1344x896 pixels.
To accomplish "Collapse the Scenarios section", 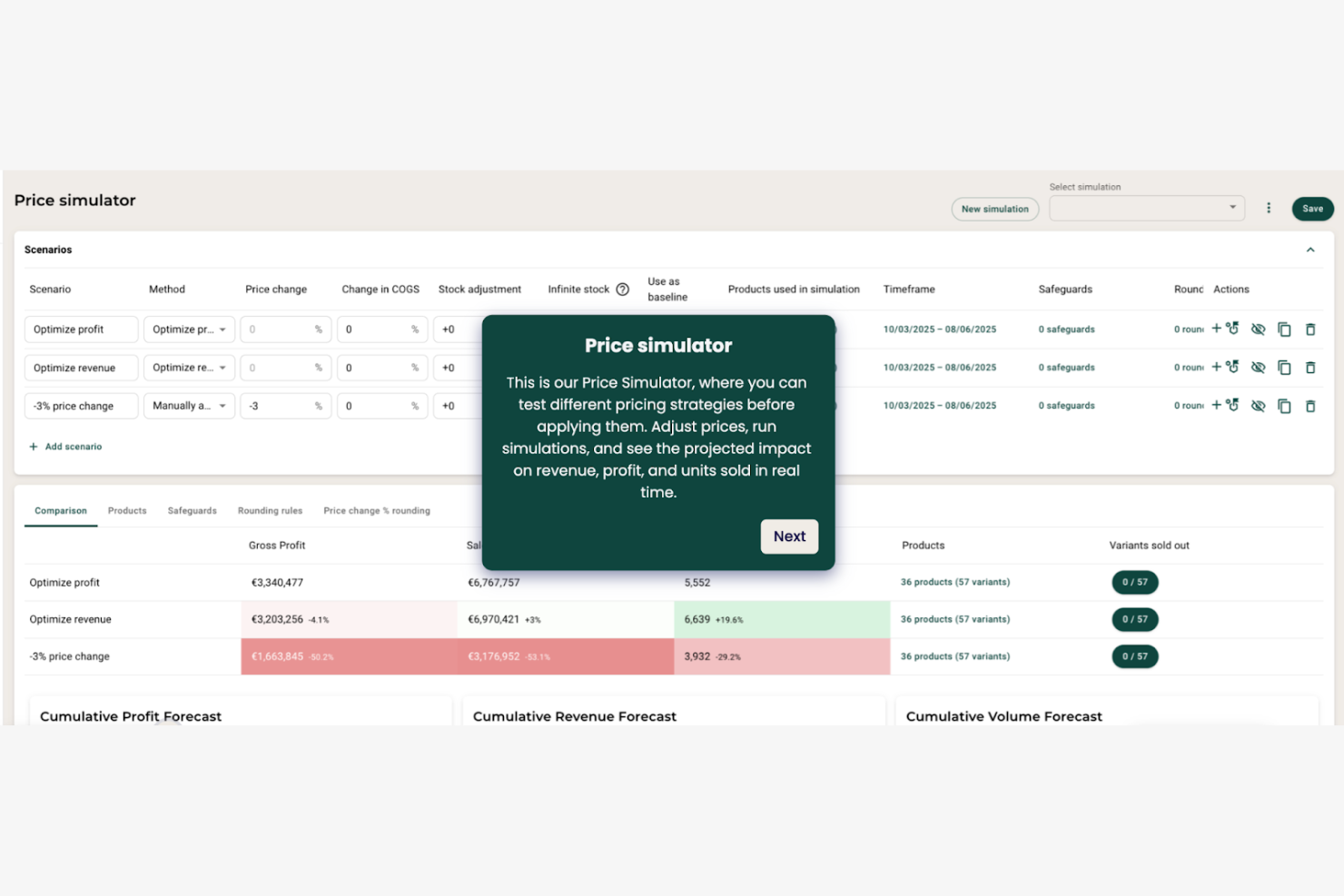I will coord(1310,249).
